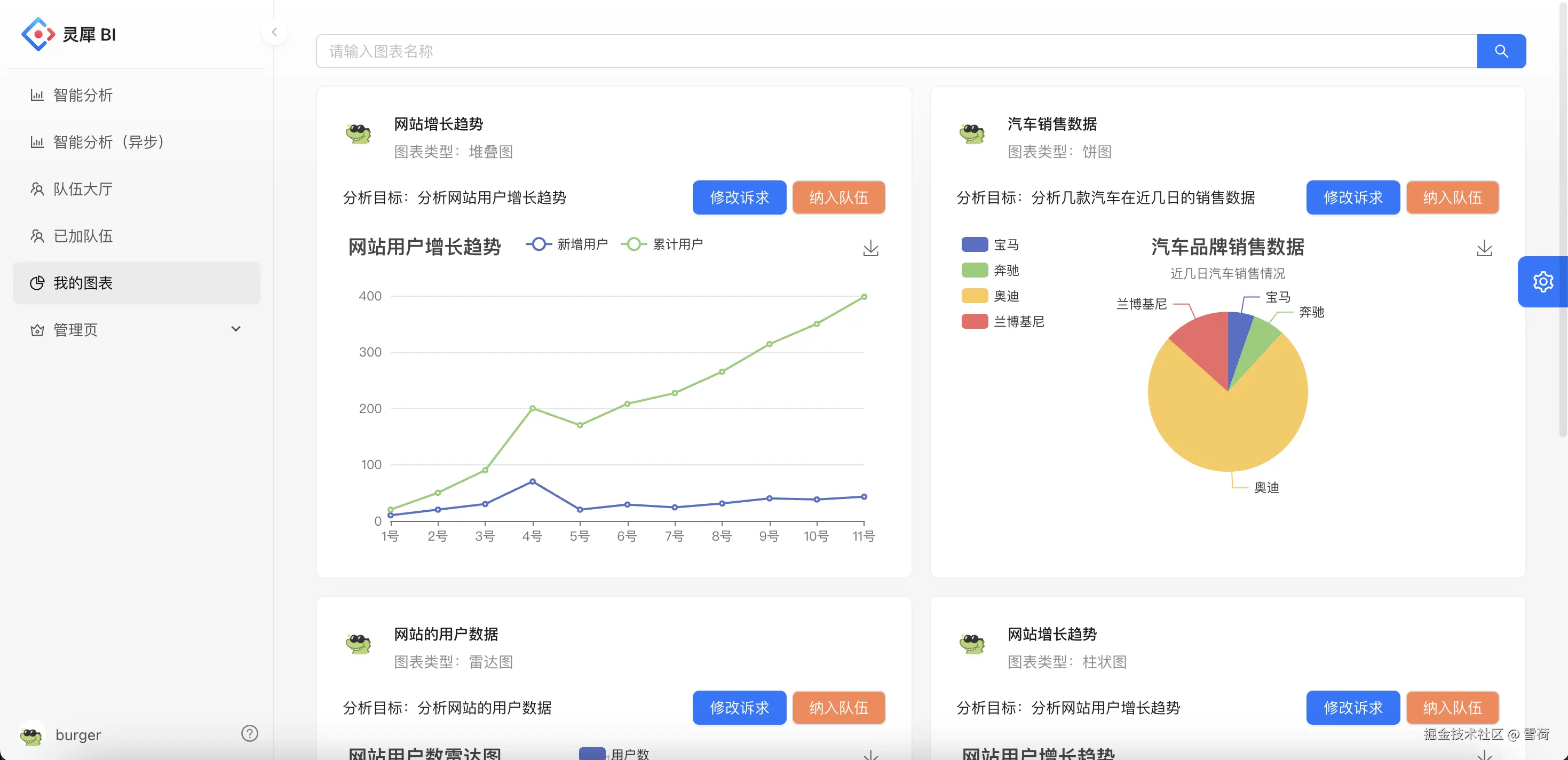Open 智能分析（异步）in the sidebar

108,142
